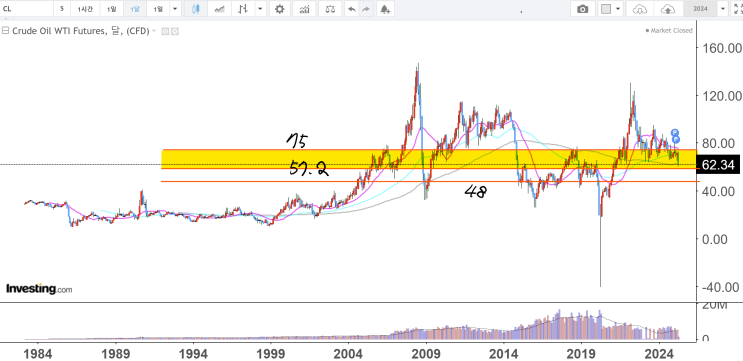Open dropdown next to 2024 layout

722,9
